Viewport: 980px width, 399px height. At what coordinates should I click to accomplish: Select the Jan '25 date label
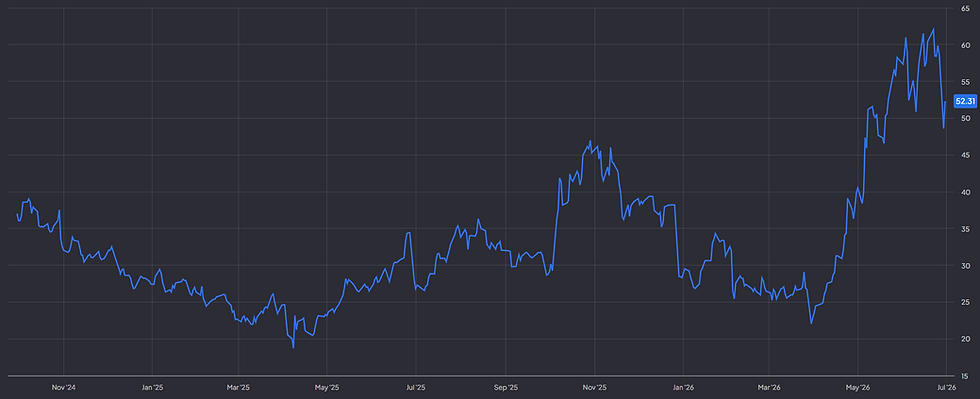tap(152, 388)
